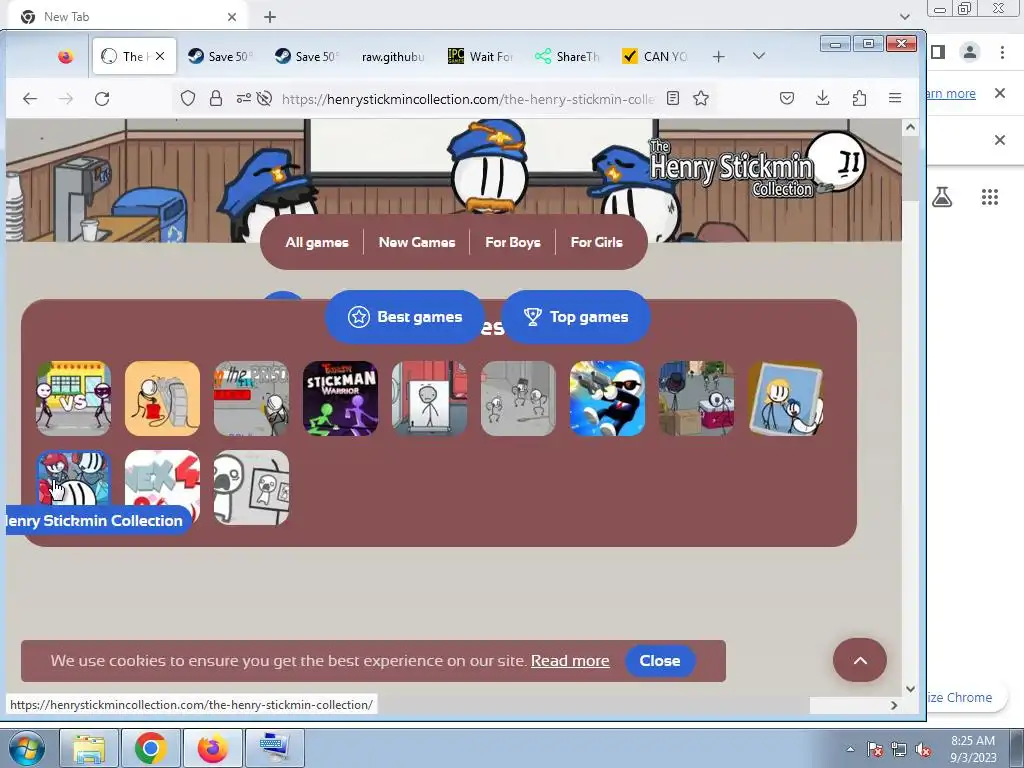
Task: Select pinned Firefox tab icon
Action: [x=65, y=57]
